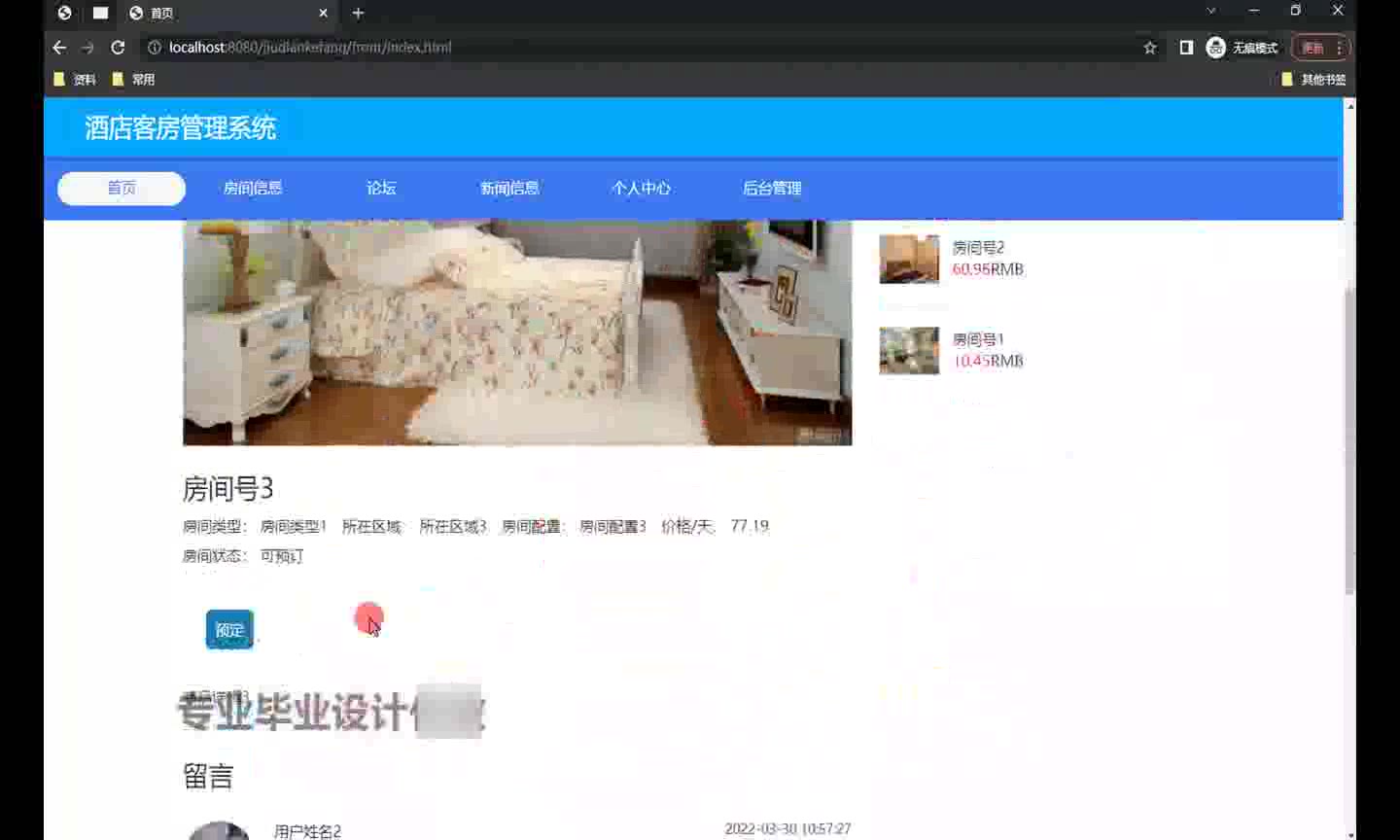
Task: Open the 个人中心 menu item
Action: pyautogui.click(x=642, y=189)
